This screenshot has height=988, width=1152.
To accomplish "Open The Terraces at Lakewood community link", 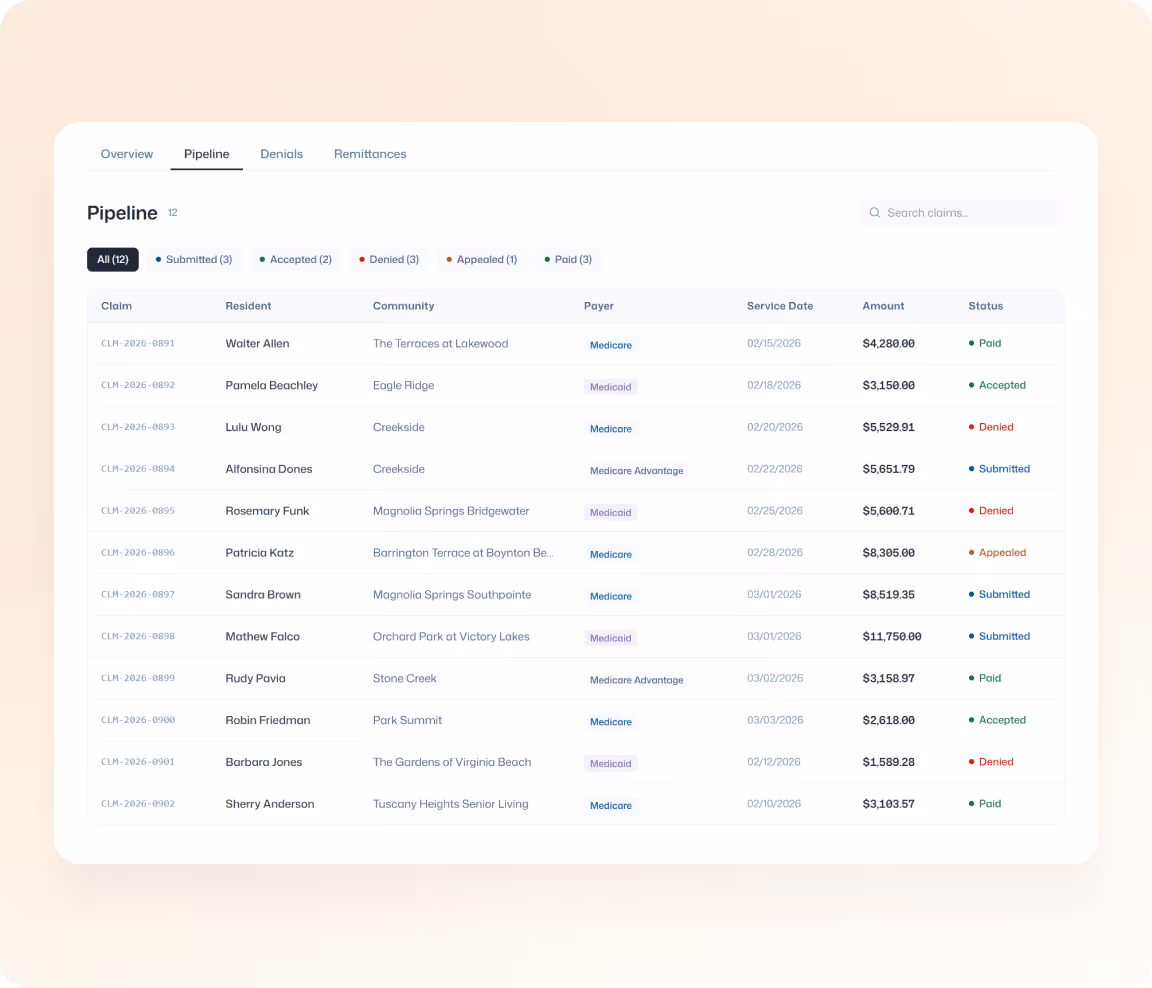I will click(440, 343).
